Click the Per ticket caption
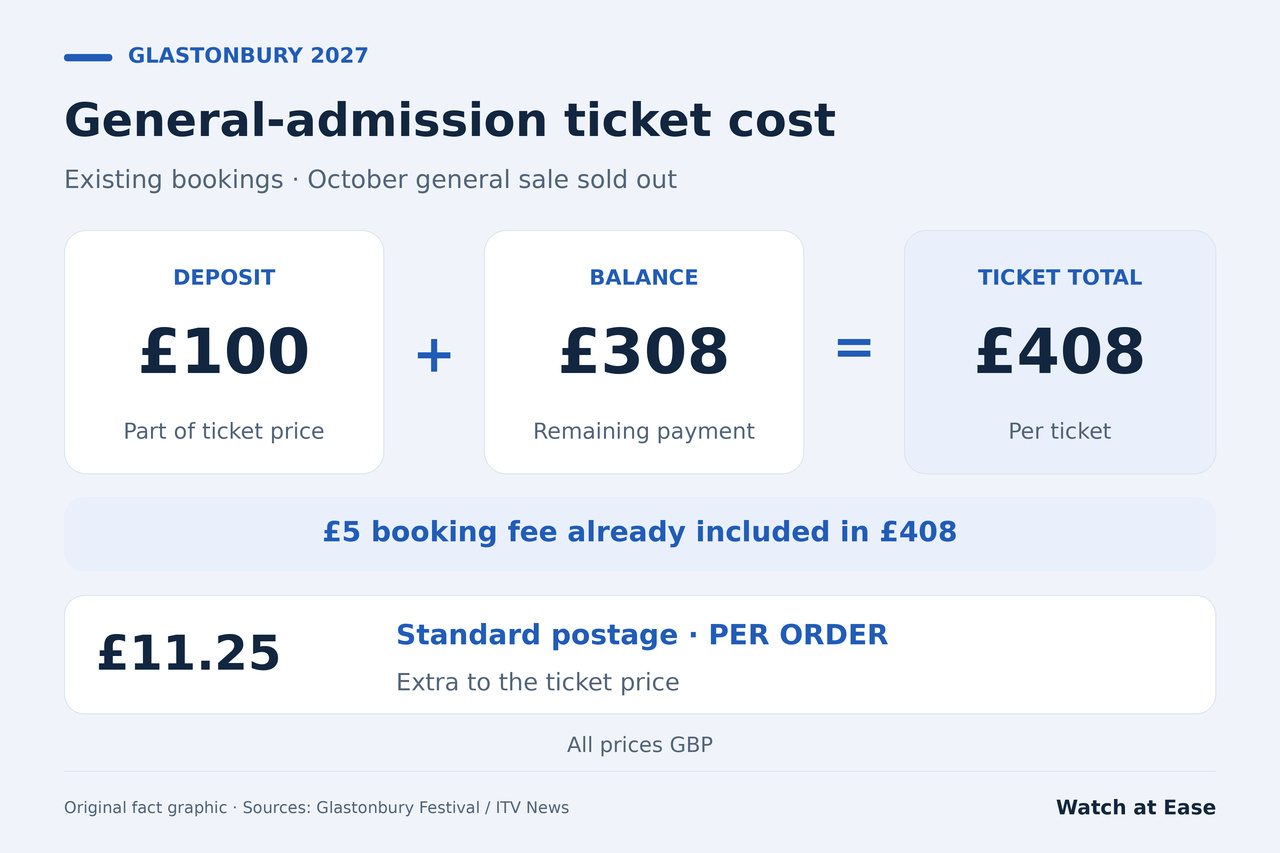 1060,431
